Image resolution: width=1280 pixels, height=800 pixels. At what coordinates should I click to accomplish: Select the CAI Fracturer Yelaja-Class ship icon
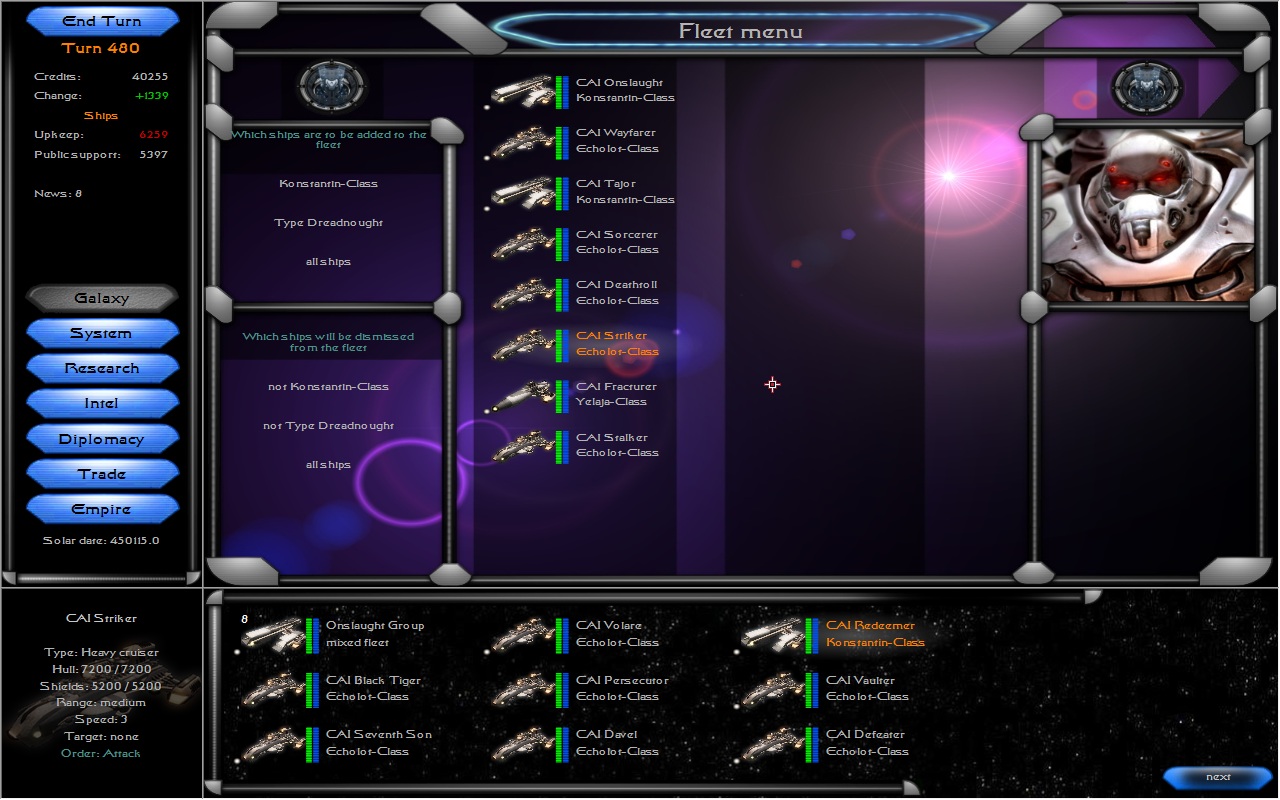pyautogui.click(x=521, y=395)
